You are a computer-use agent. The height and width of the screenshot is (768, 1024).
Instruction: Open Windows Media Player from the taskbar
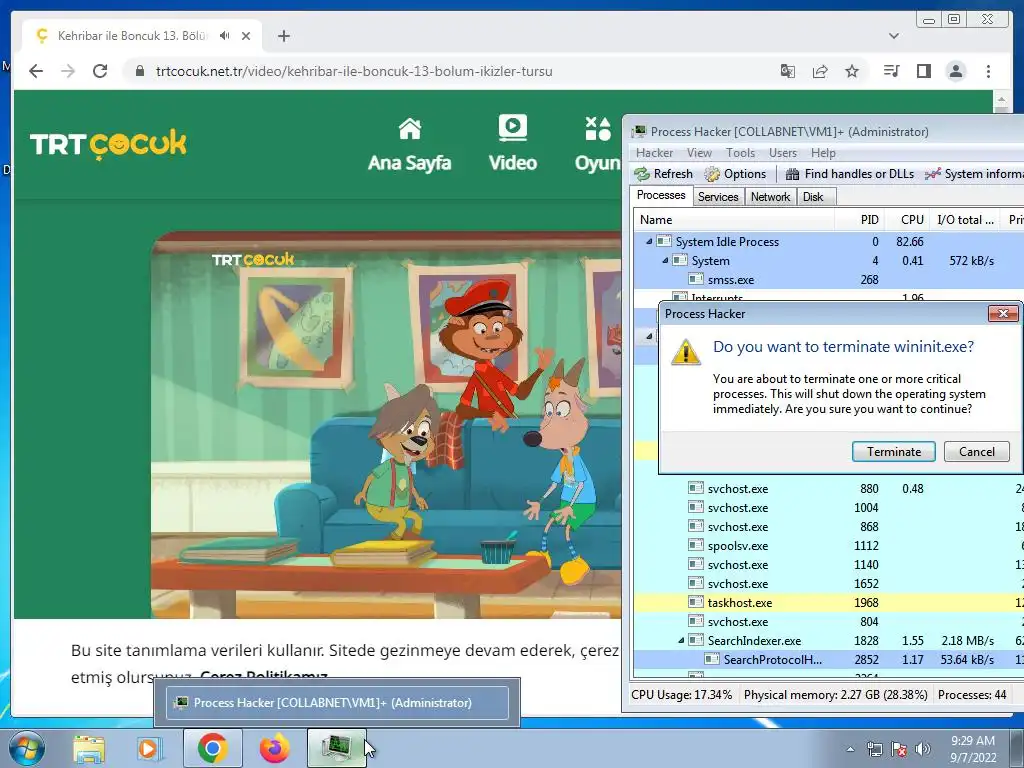(x=150, y=748)
